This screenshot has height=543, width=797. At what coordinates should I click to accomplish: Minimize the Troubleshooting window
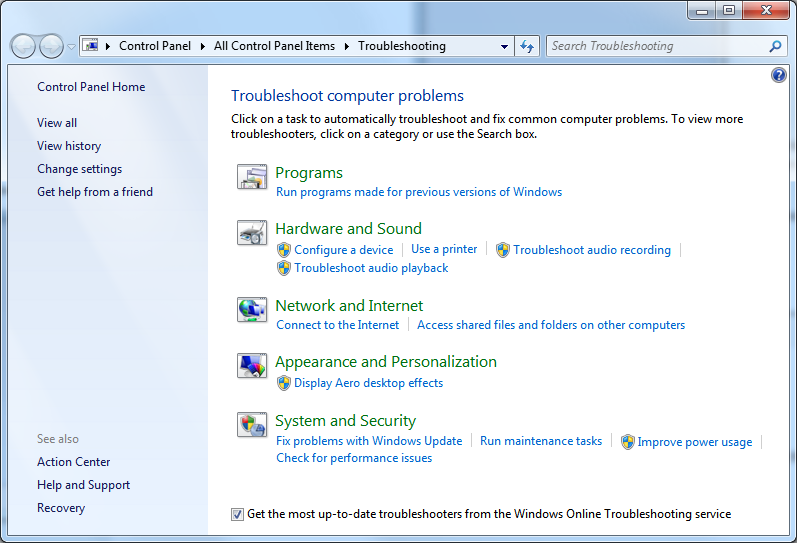702,10
